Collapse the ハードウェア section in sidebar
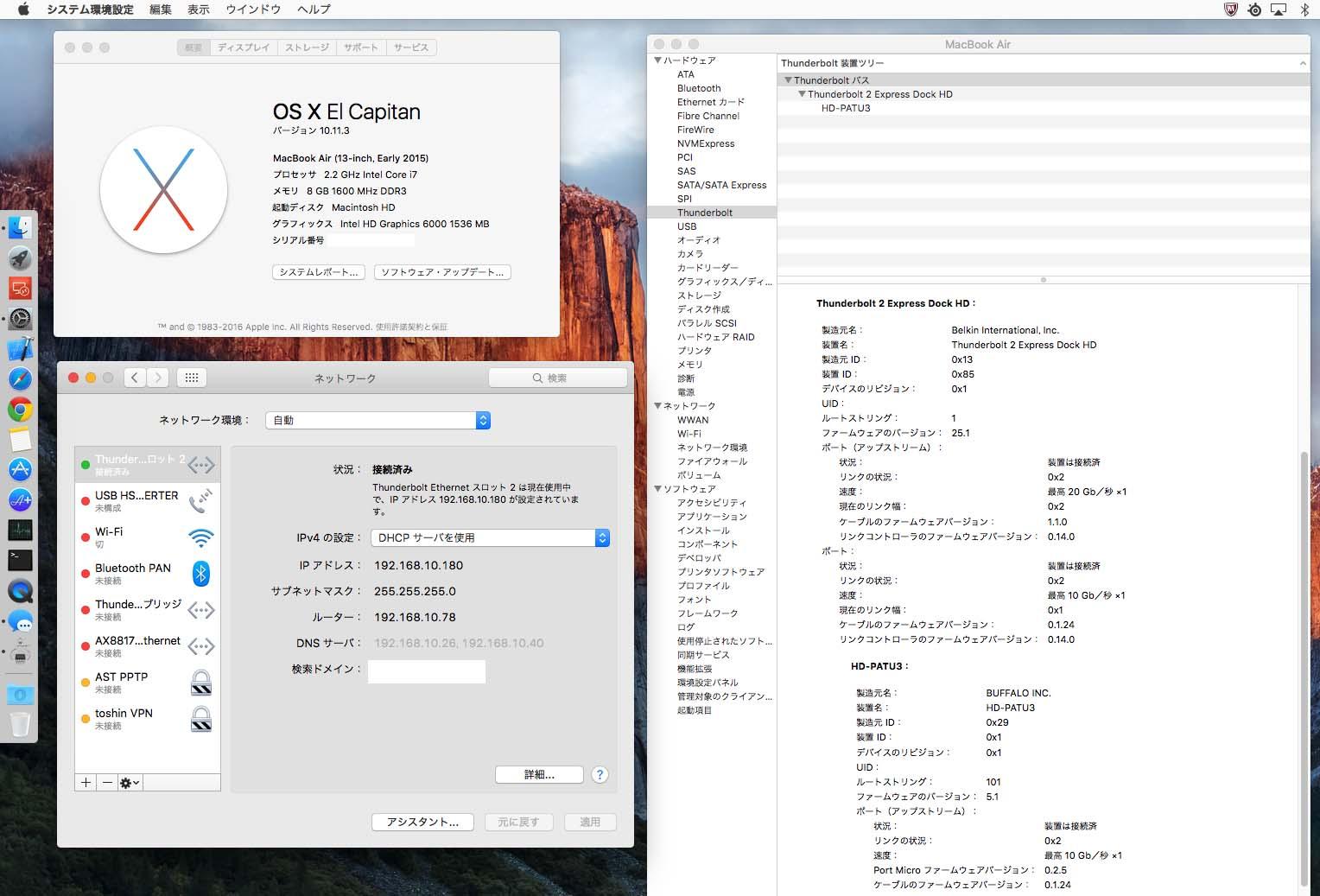This screenshot has height=896, width=1320. coord(658,60)
